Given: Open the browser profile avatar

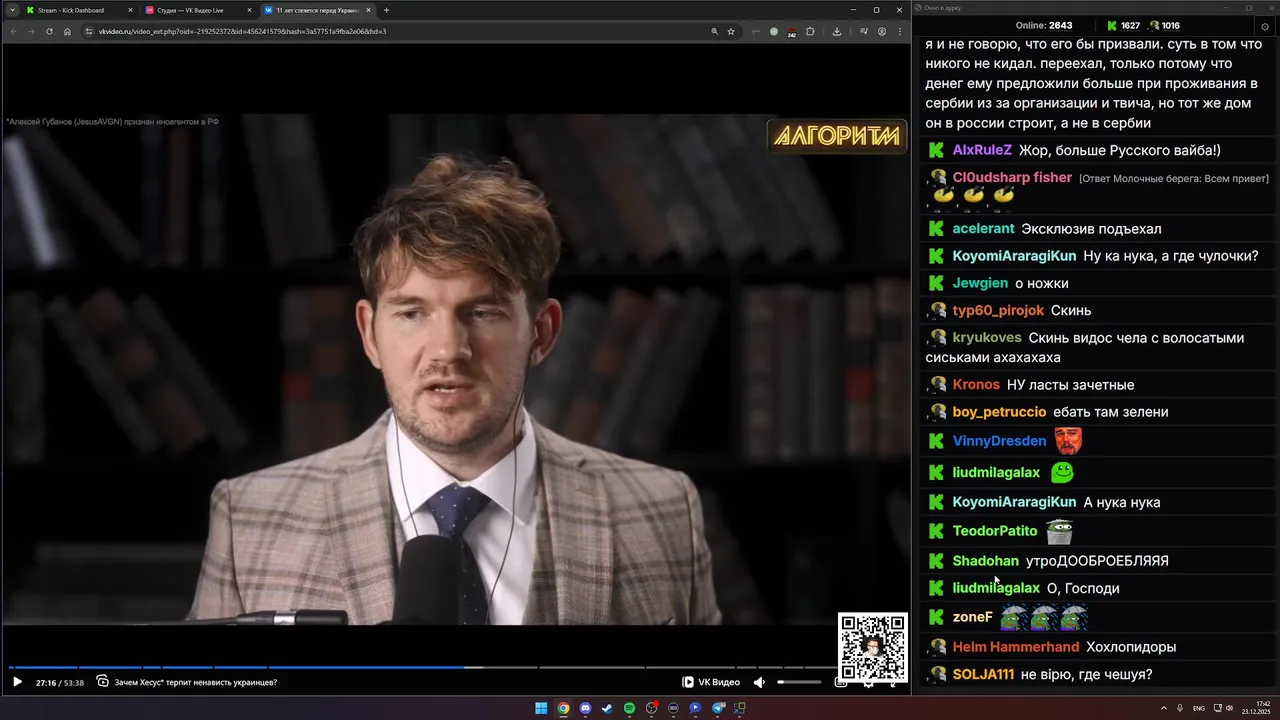Looking at the screenshot, I should (882, 31).
